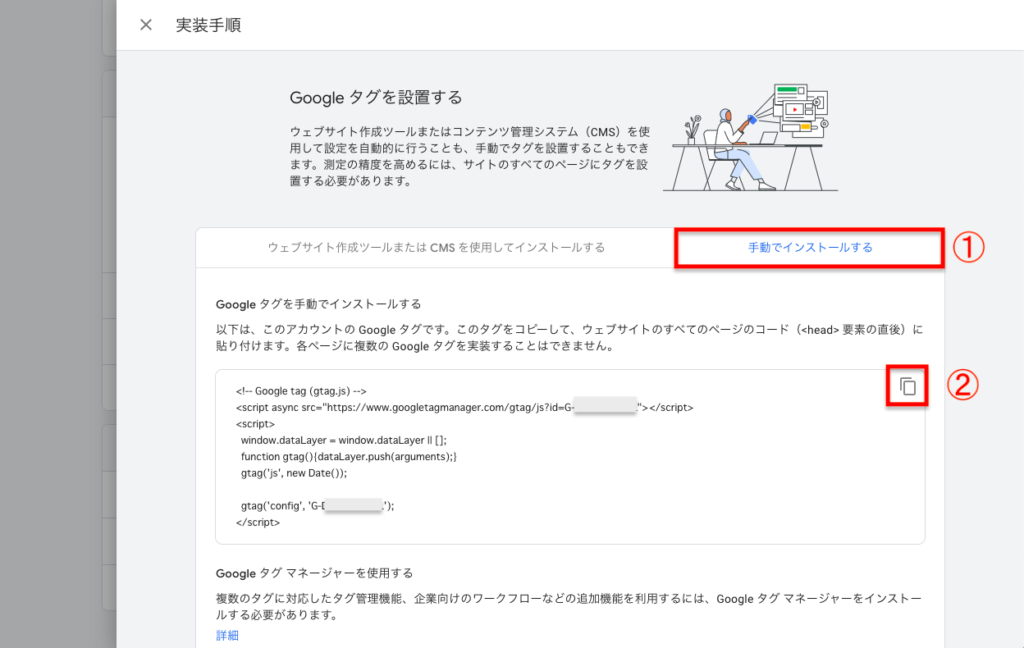This screenshot has height=648, width=1024.
Task: Click the function gtag() code line
Action: click(349, 457)
